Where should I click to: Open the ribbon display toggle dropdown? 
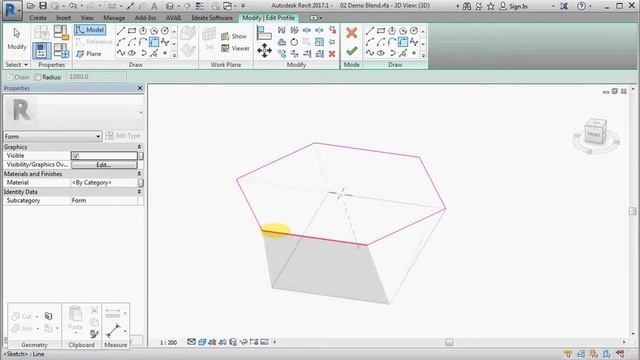tap(321, 18)
